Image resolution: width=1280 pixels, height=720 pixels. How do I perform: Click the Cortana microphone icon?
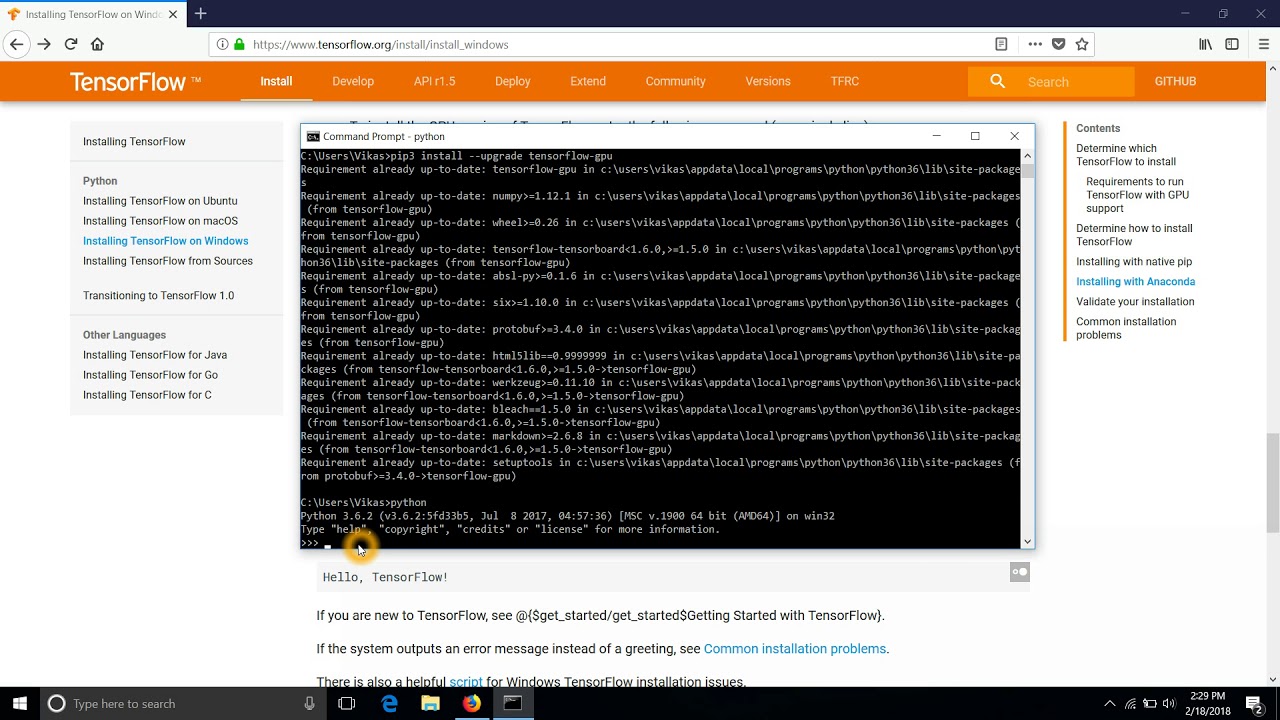tap(310, 703)
